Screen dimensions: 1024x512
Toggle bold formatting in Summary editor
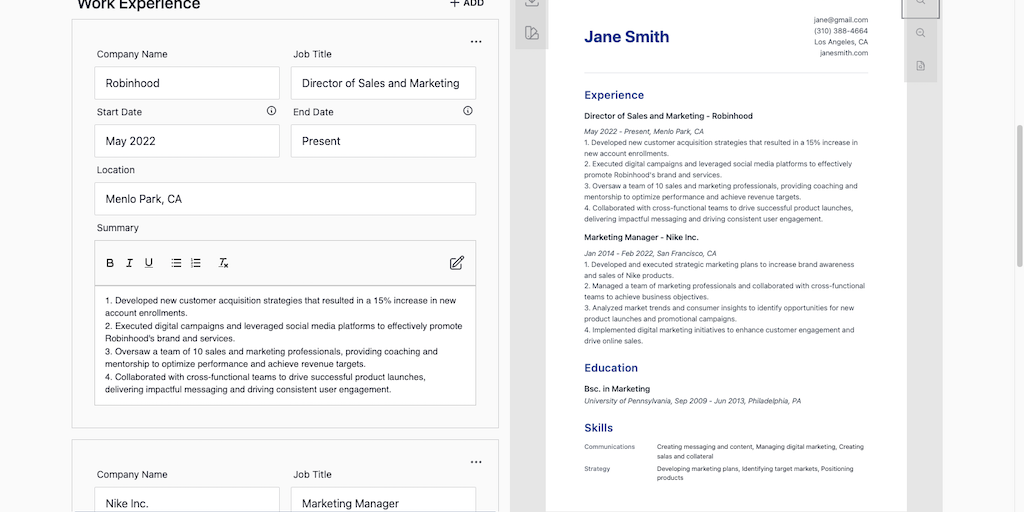[x=110, y=263]
